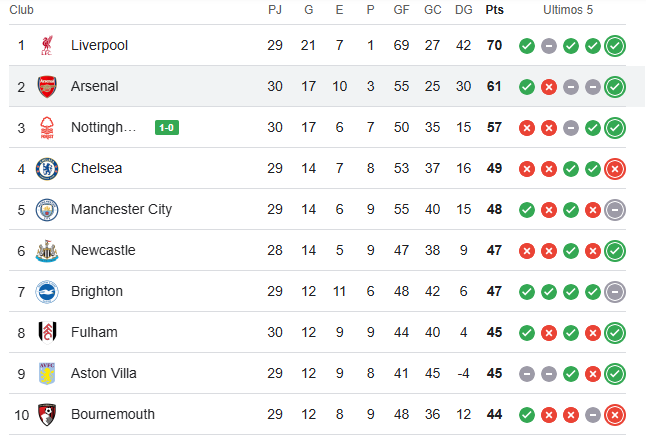Click Liverpool's latest circled win result icon
The image size is (646, 437).
[615, 45]
